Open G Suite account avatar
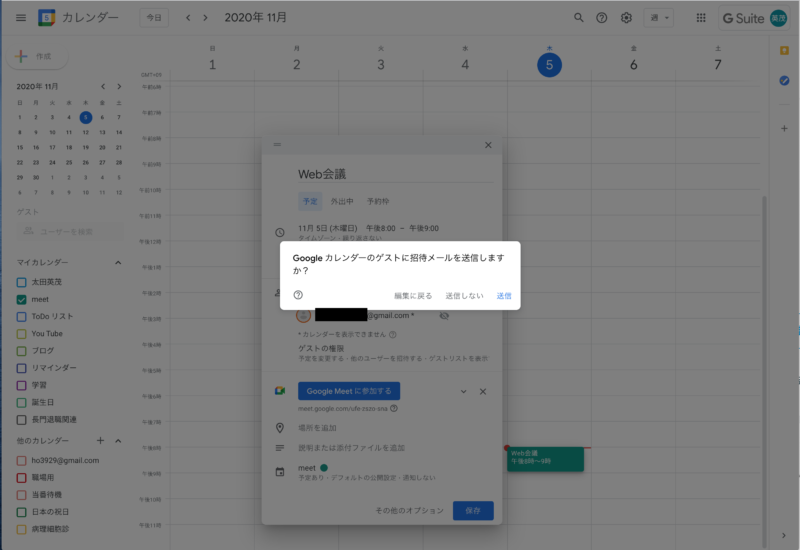Screen dimensions: 800x550 778,18
